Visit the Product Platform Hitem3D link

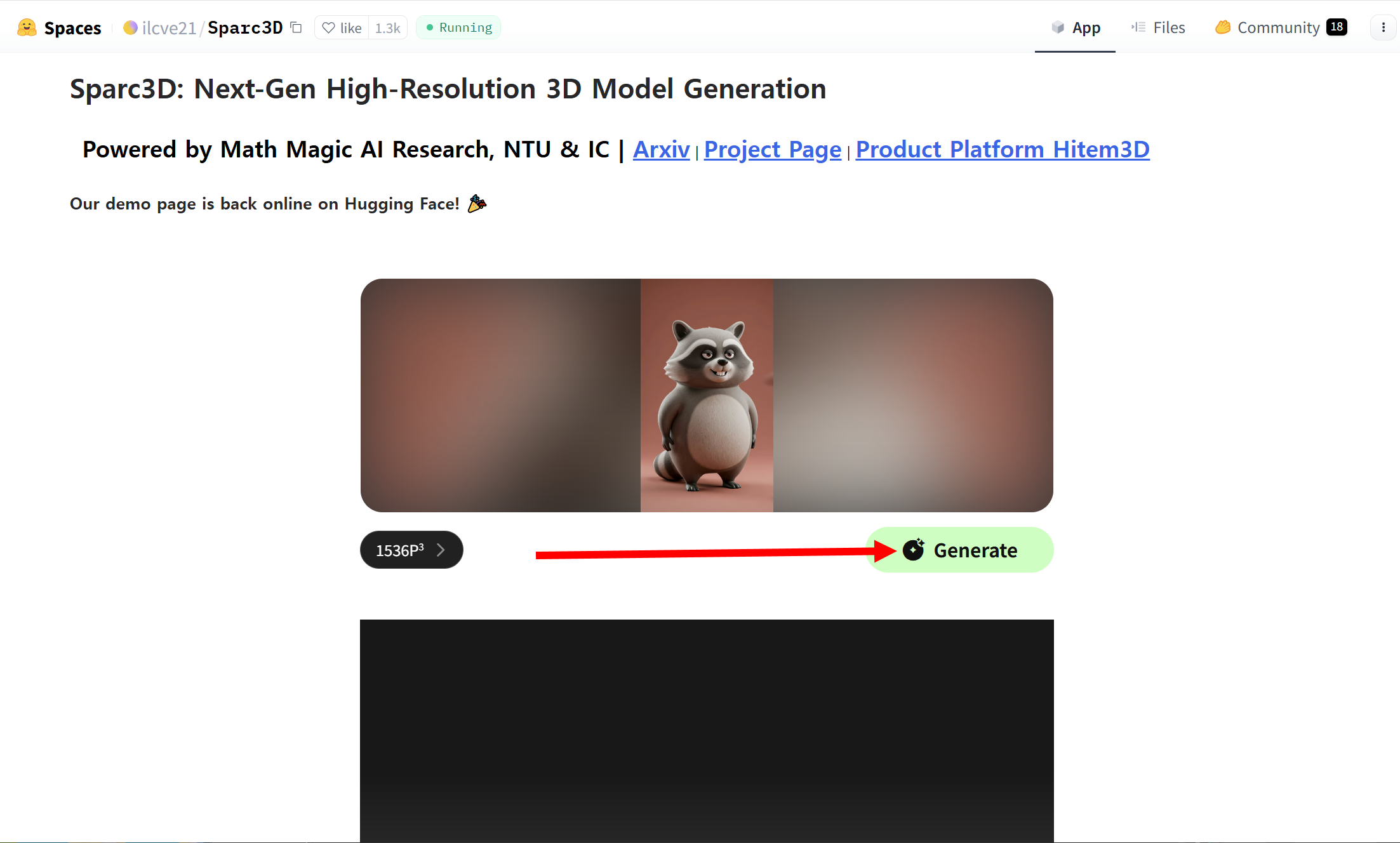click(x=1002, y=149)
